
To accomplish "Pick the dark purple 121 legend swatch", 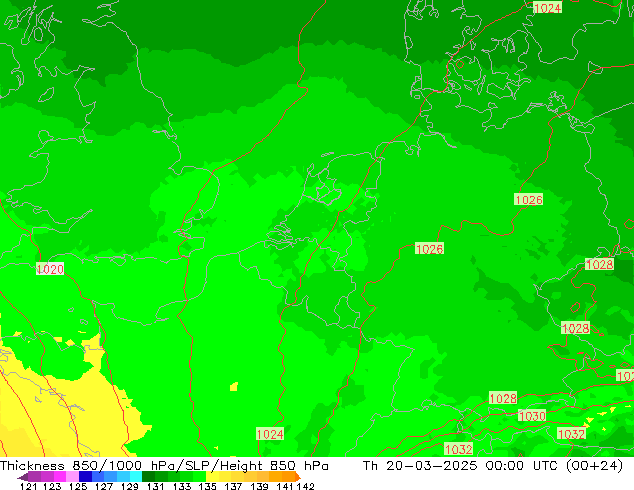I will click(x=34, y=477).
